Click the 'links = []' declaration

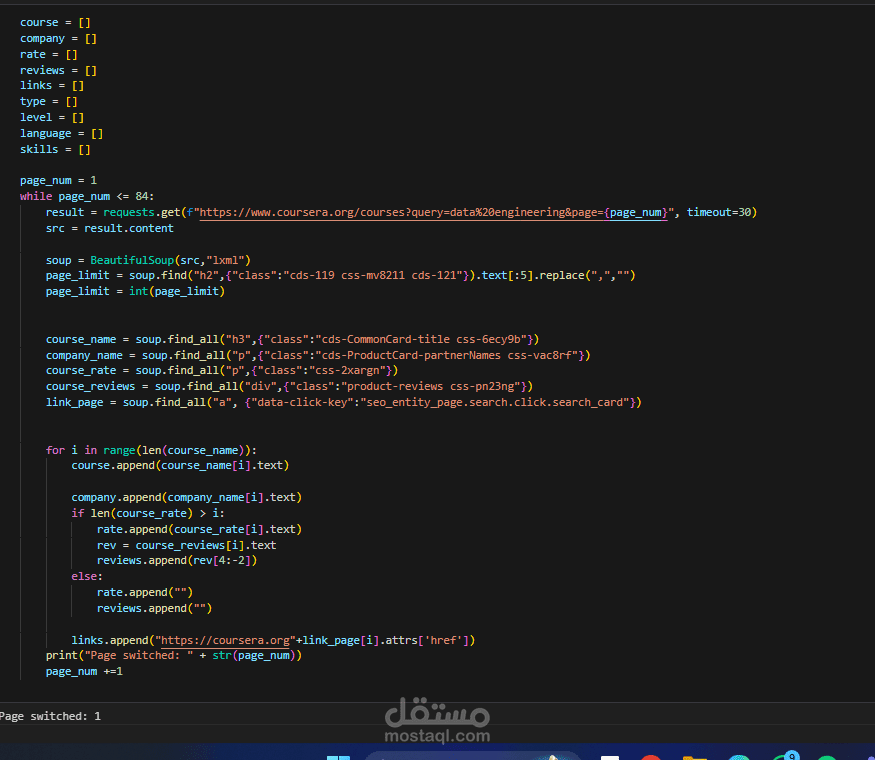52,85
